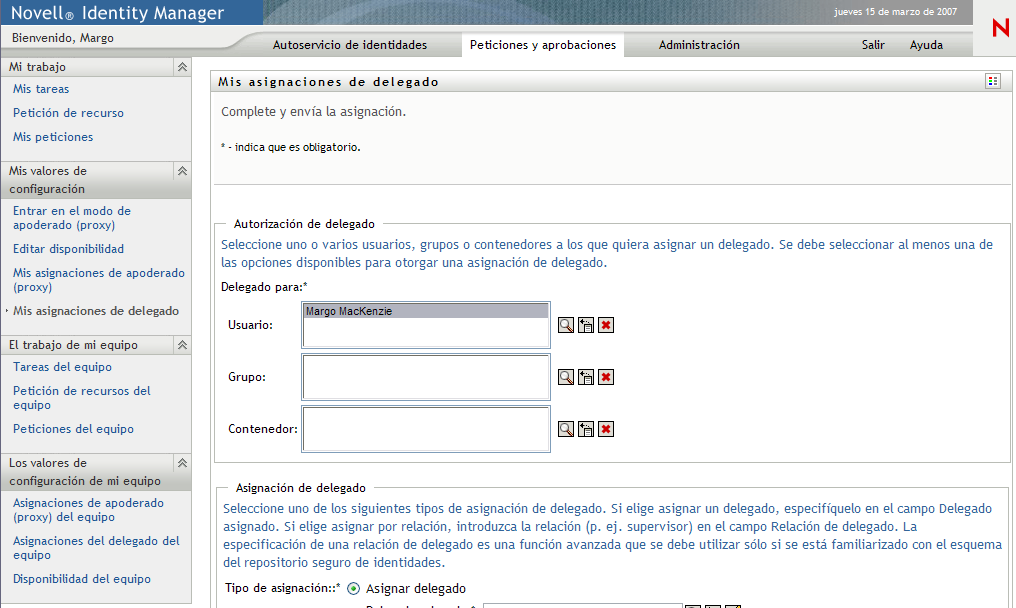Viewport: 1016px width, 608px height.
Task: Clear the Usuario selection with the red X
Action: 604,324
